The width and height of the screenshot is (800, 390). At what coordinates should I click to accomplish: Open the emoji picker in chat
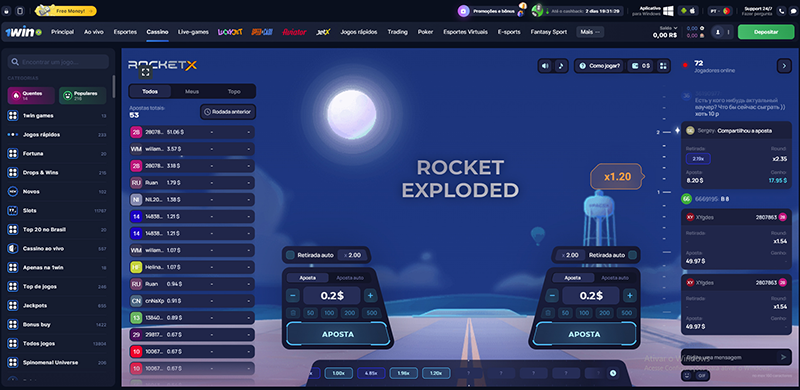click(x=686, y=375)
